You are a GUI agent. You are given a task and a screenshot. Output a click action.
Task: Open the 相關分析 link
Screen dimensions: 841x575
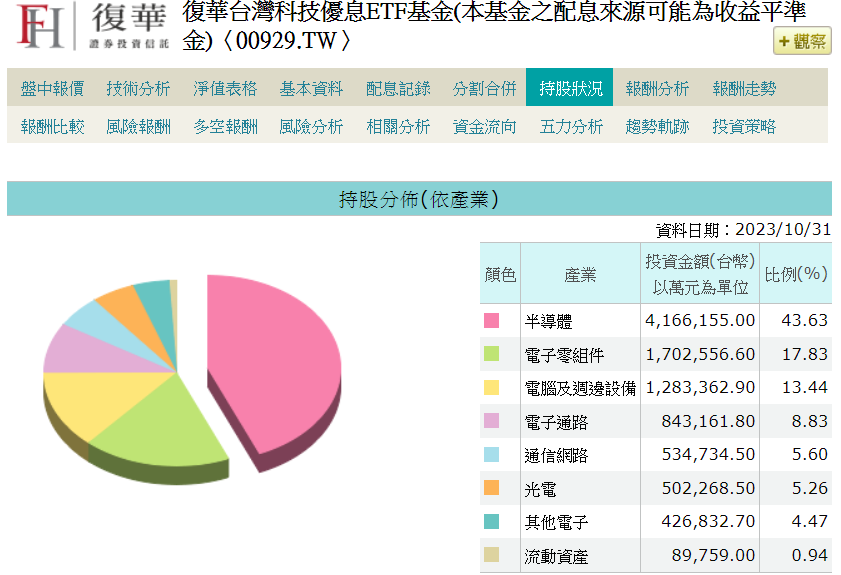pyautogui.click(x=398, y=126)
